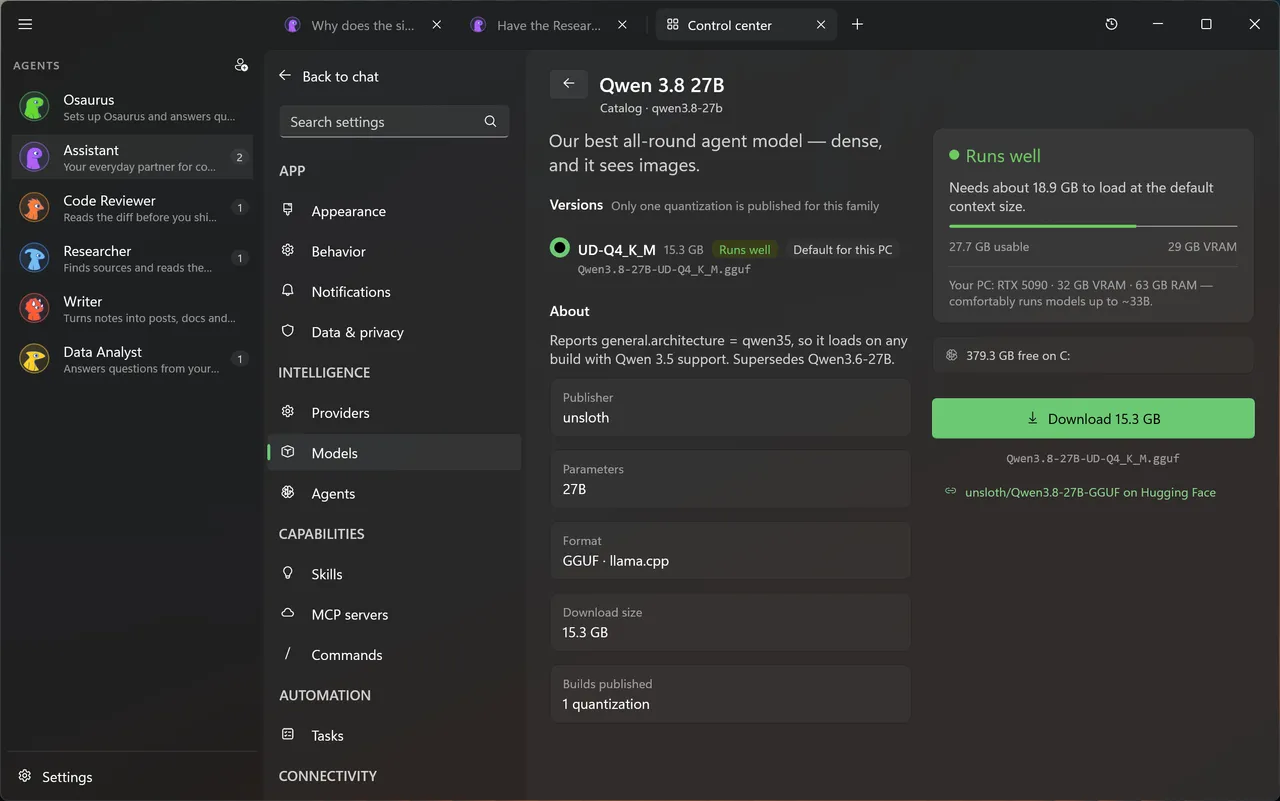Click the Publisher value "unsloth"
The width and height of the screenshot is (1280, 801).
(x=586, y=417)
